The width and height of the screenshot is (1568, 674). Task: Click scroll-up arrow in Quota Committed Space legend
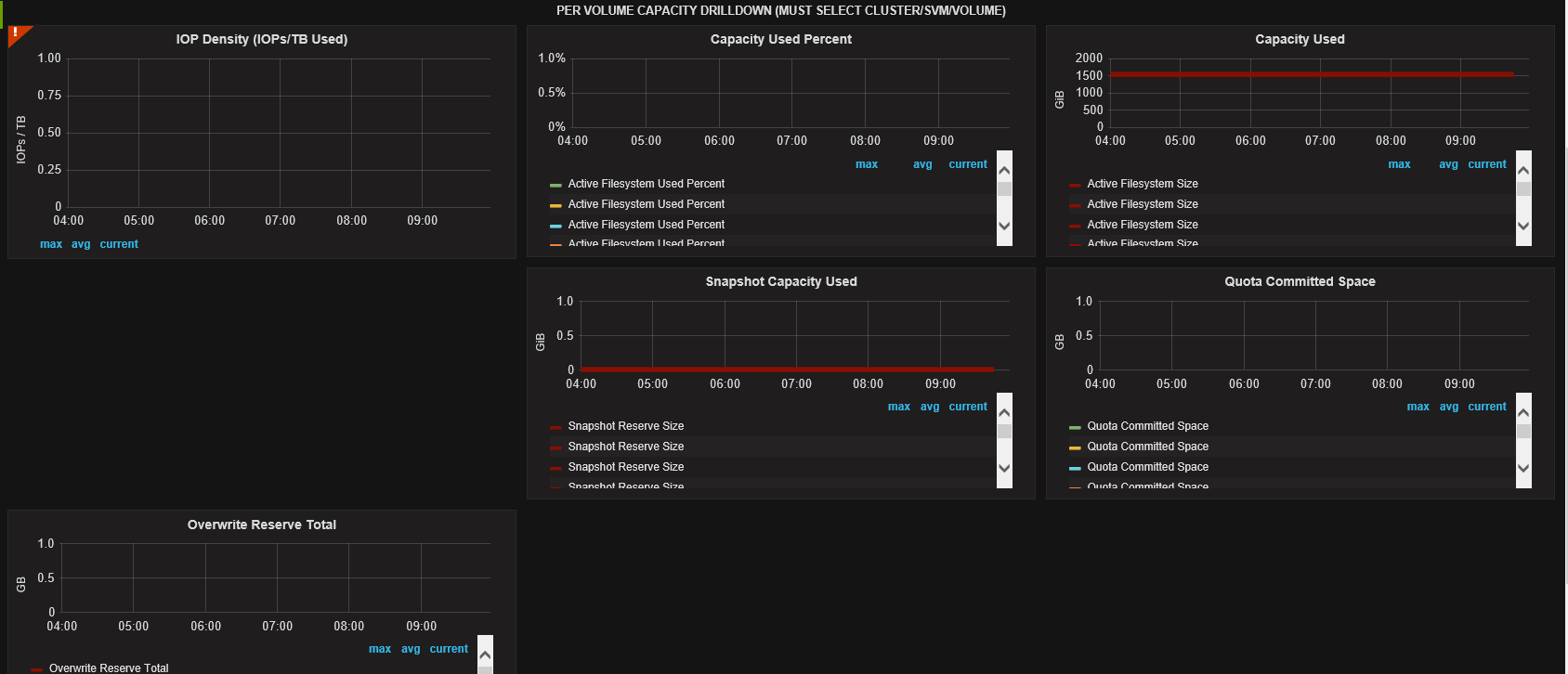coord(1523,412)
